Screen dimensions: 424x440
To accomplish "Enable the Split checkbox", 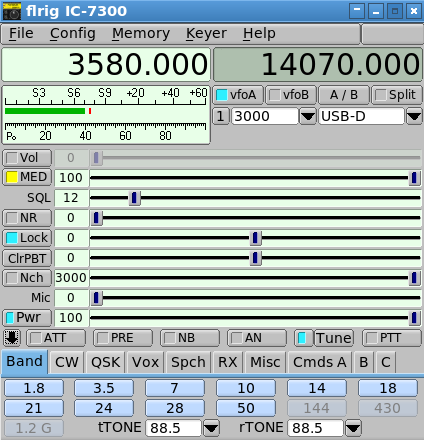I will tap(396, 95).
